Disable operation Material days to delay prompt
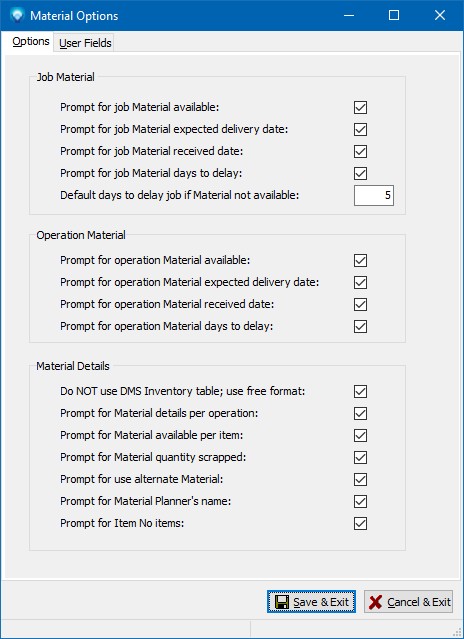Viewport: 464px width, 639px height. 361,326
